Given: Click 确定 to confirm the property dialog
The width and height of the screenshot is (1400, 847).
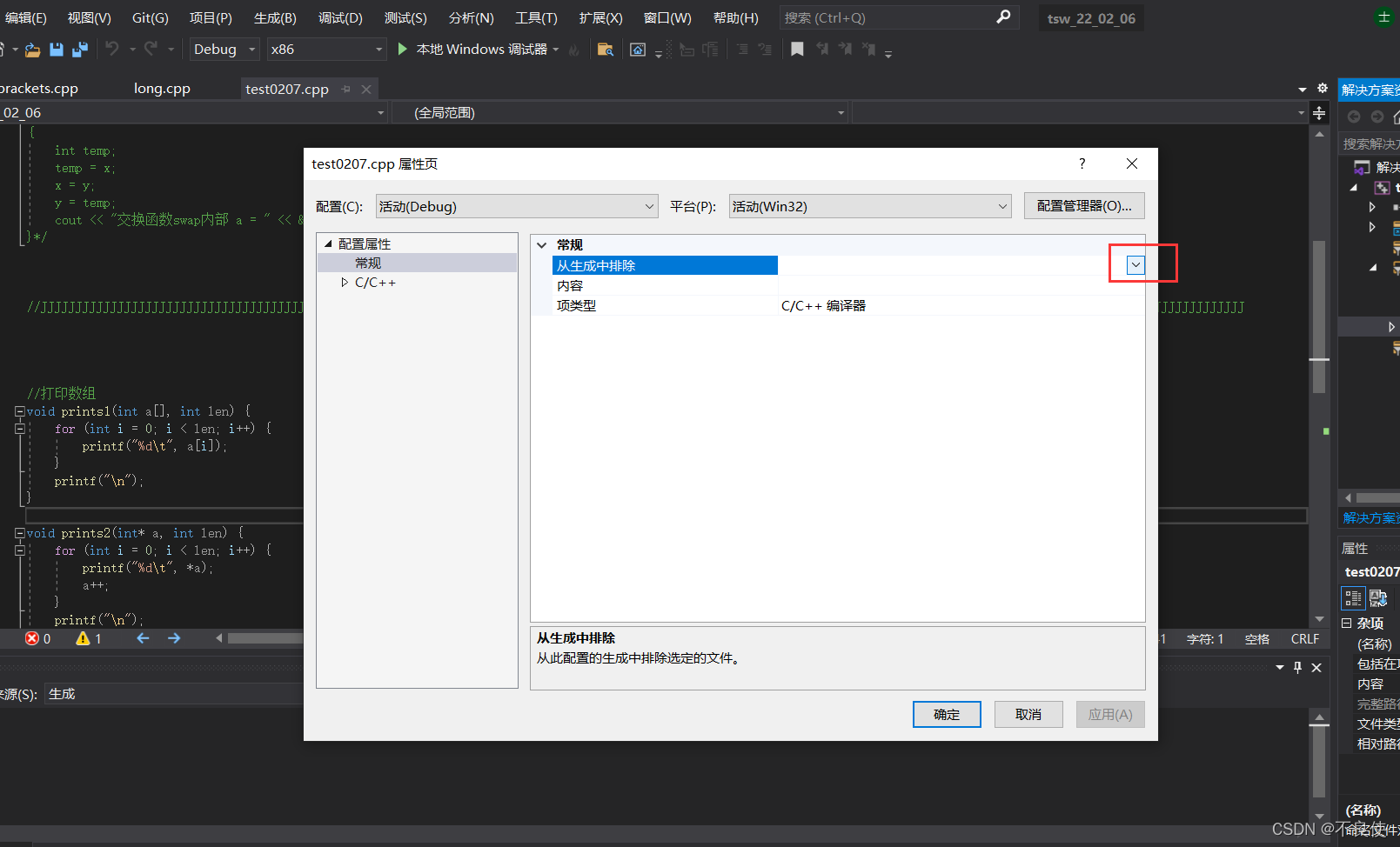Looking at the screenshot, I should [x=947, y=714].
